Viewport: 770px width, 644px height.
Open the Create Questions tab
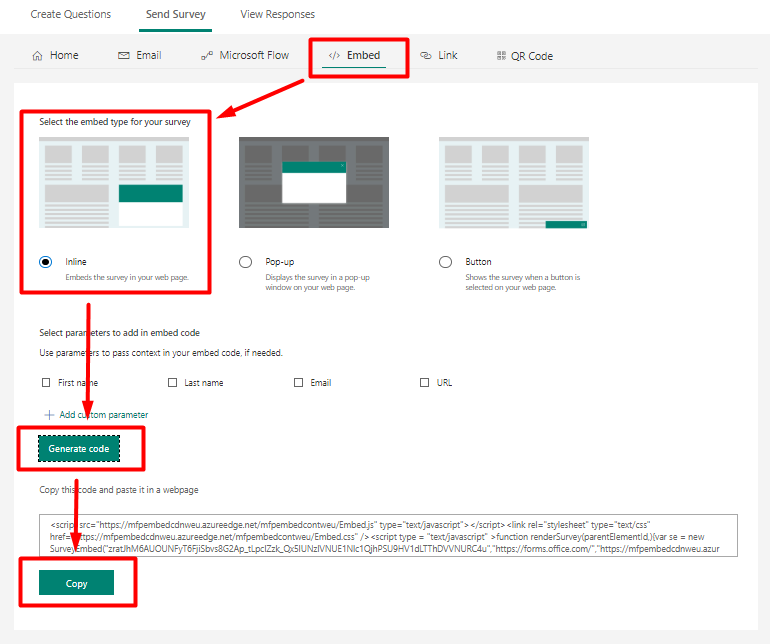click(x=71, y=14)
